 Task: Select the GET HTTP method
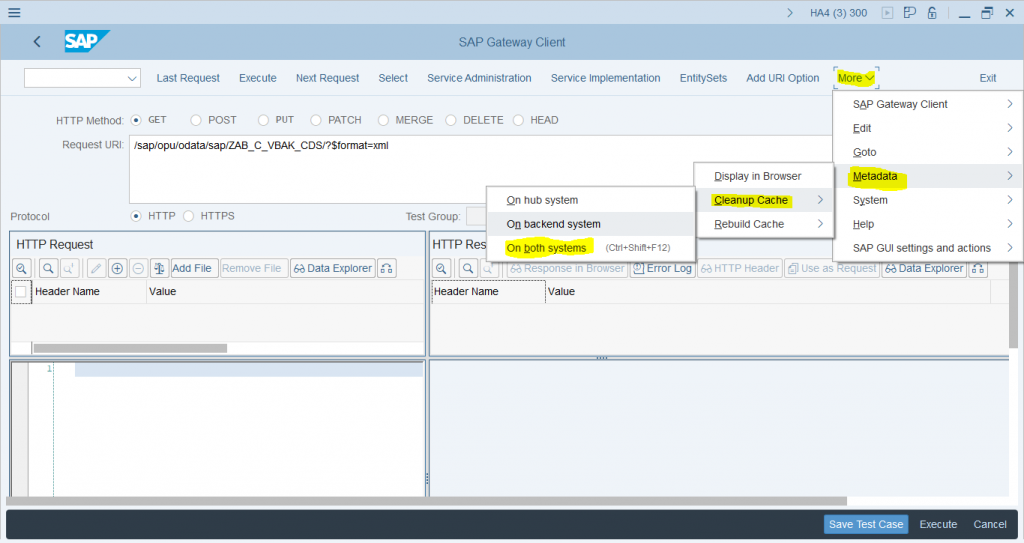pos(136,120)
